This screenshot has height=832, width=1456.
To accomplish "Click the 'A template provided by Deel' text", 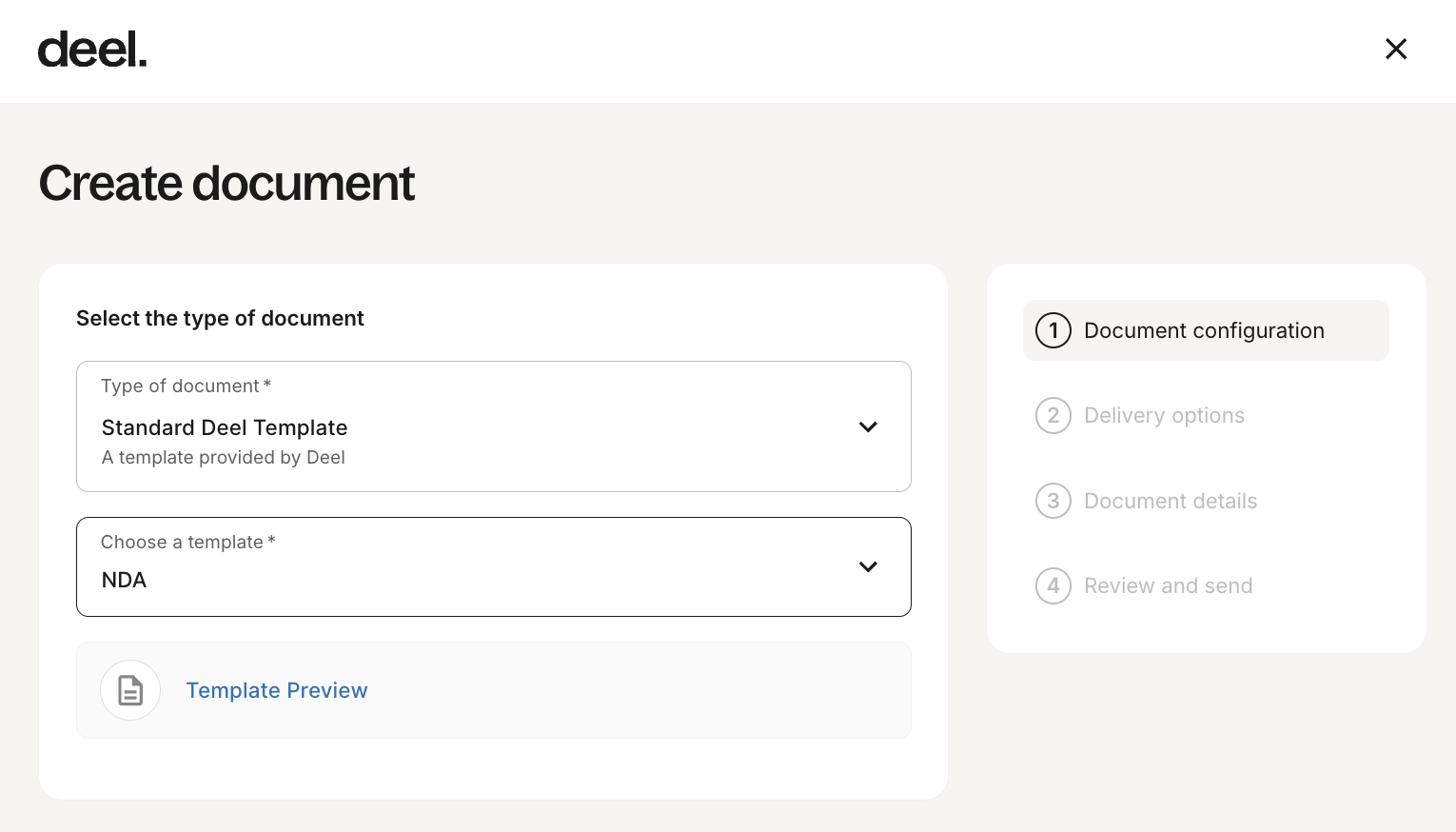I will (224, 458).
